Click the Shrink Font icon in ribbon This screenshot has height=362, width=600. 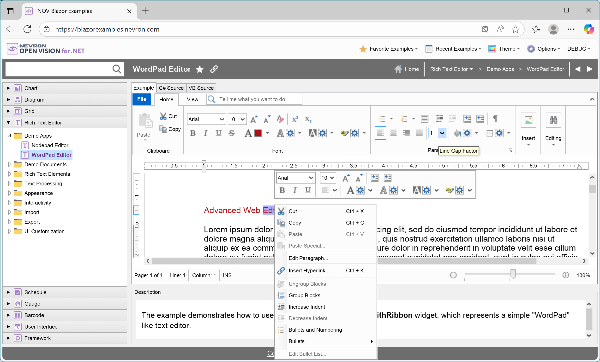click(x=267, y=119)
